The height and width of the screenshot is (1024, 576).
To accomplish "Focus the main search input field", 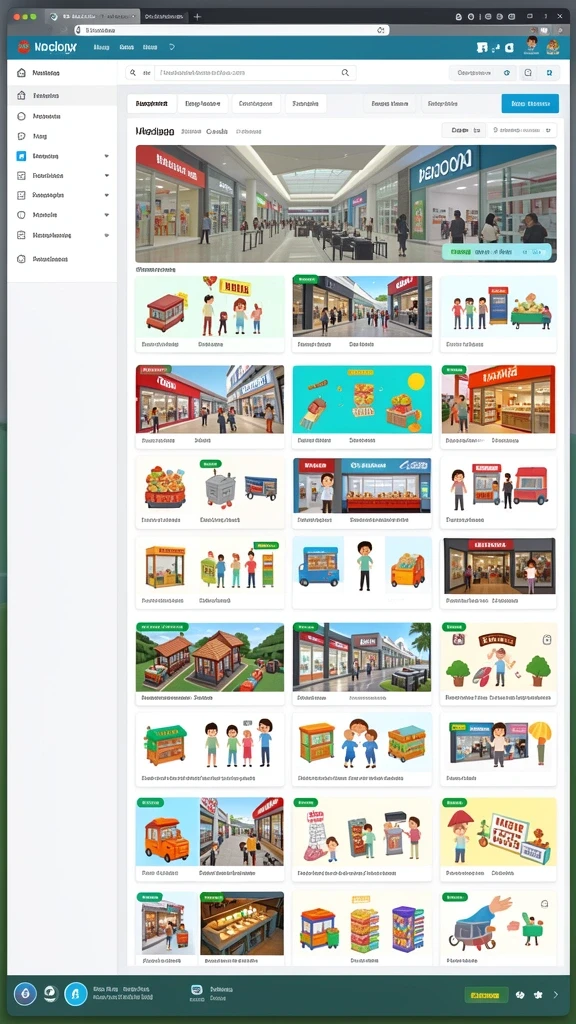I will click(249, 73).
